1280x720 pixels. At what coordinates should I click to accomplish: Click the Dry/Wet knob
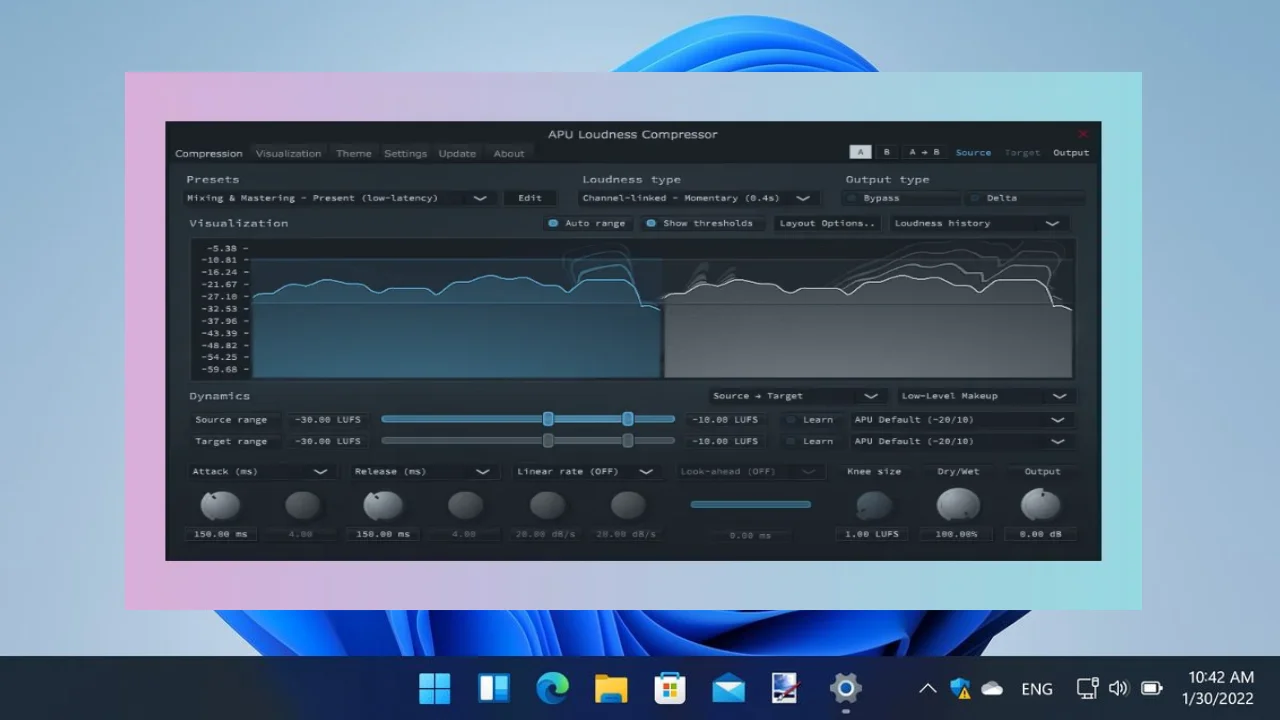pyautogui.click(x=958, y=505)
